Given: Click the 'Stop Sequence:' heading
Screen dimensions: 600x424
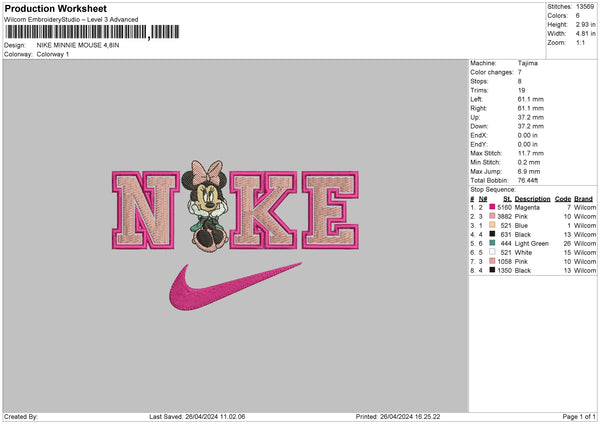Looking at the screenshot, I should [x=493, y=189].
